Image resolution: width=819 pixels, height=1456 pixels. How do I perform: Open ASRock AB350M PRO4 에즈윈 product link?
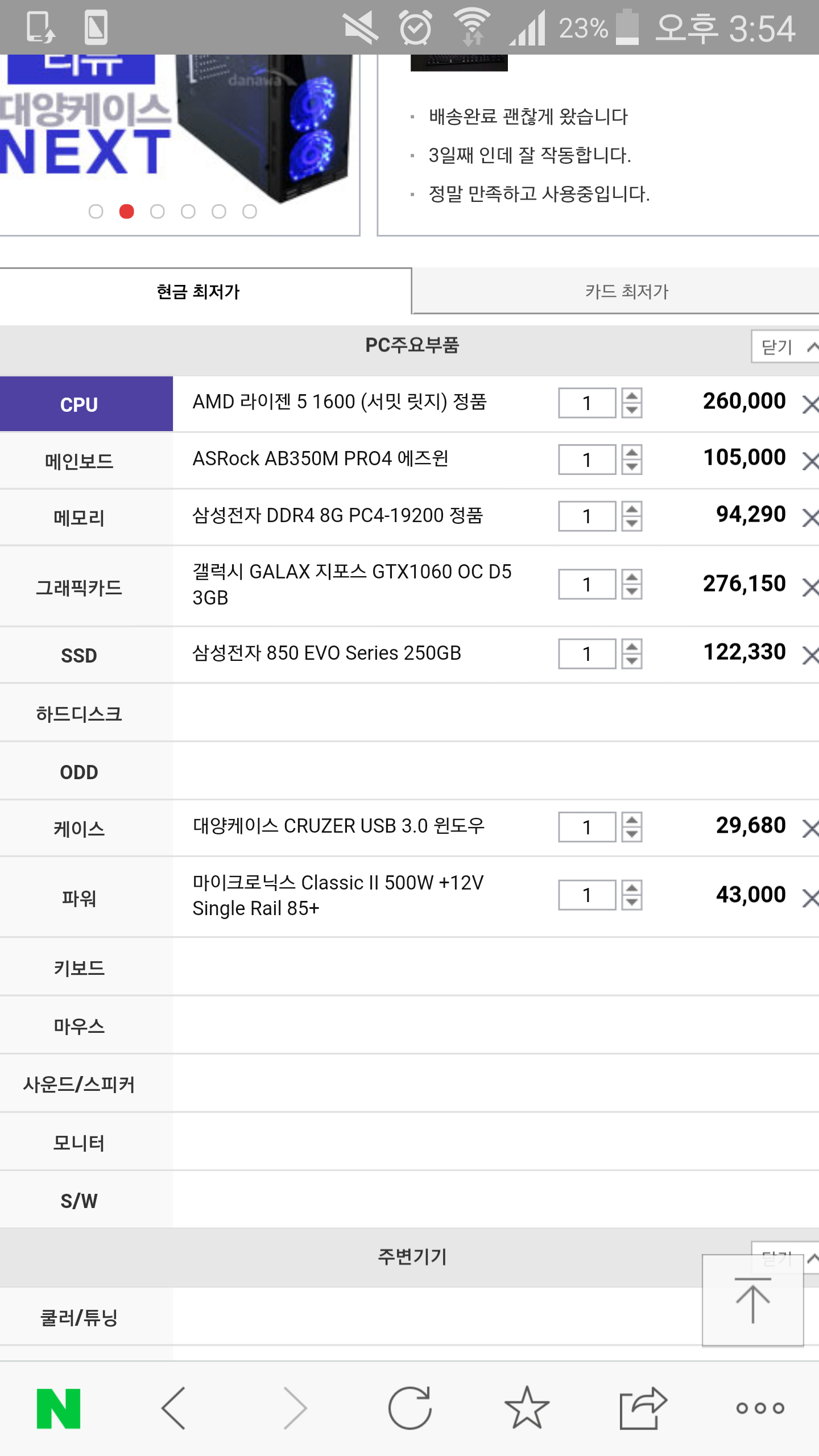point(321,458)
